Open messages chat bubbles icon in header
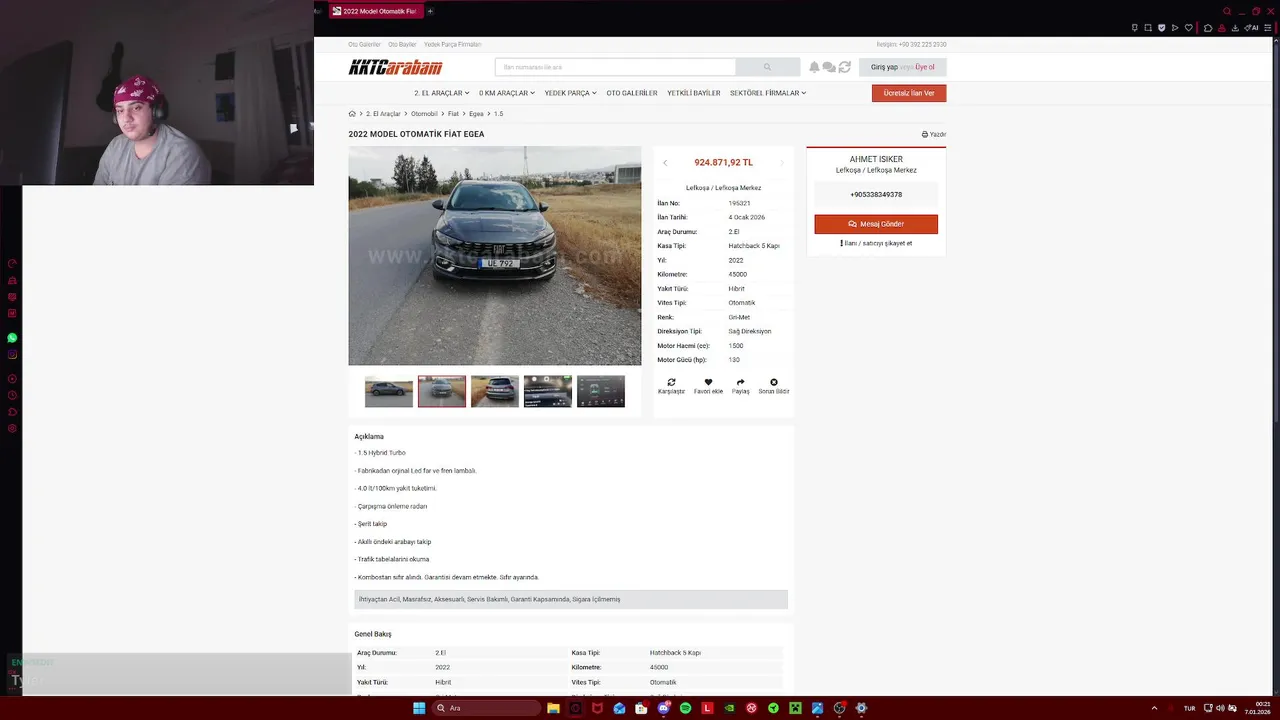Image resolution: width=1280 pixels, height=720 pixels. tap(829, 67)
